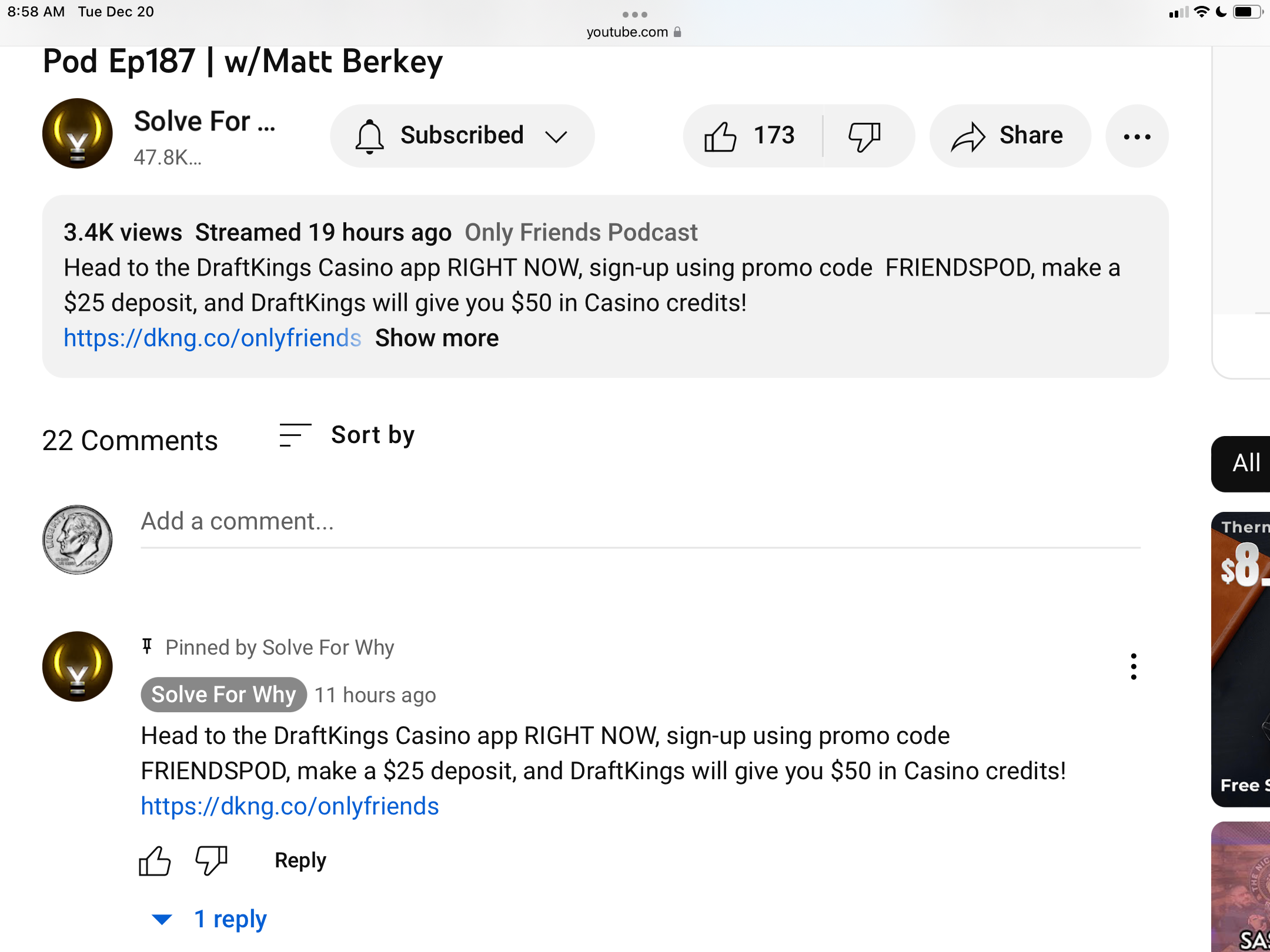This screenshot has width=1270, height=952.
Task: Dislike the video using thumbs-down icon
Action: (x=865, y=136)
